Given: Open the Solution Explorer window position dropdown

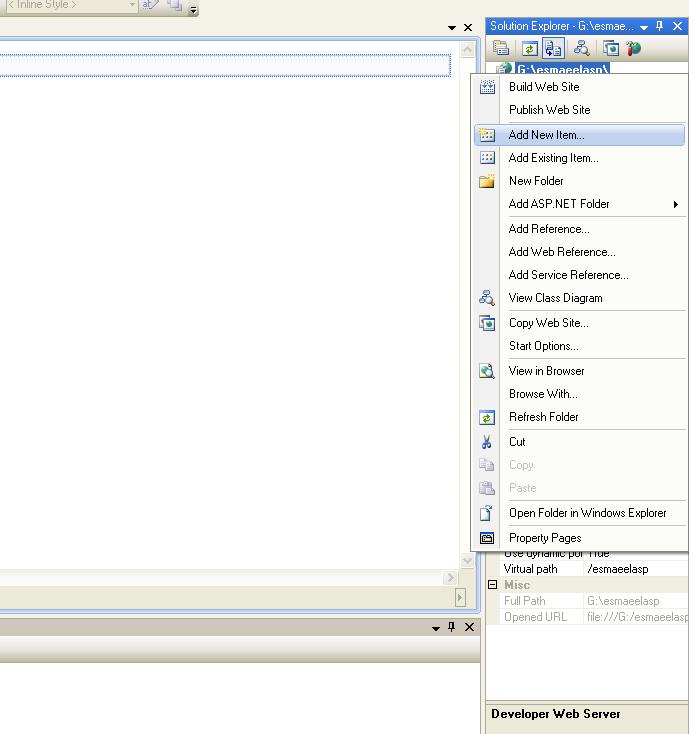Looking at the screenshot, I should click(x=644, y=27).
